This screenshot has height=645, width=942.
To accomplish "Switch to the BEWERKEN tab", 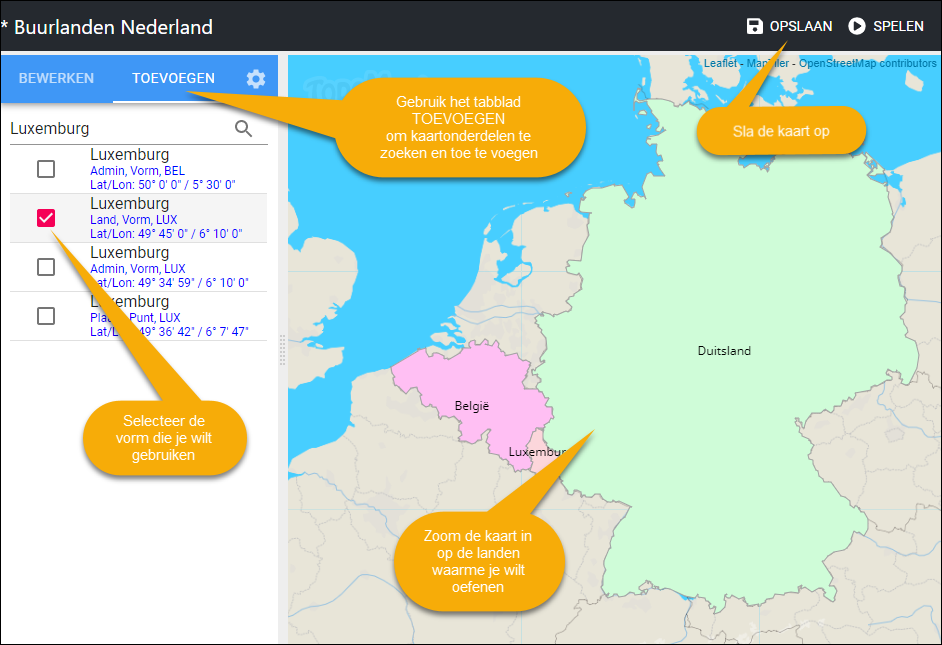I will (x=56, y=78).
